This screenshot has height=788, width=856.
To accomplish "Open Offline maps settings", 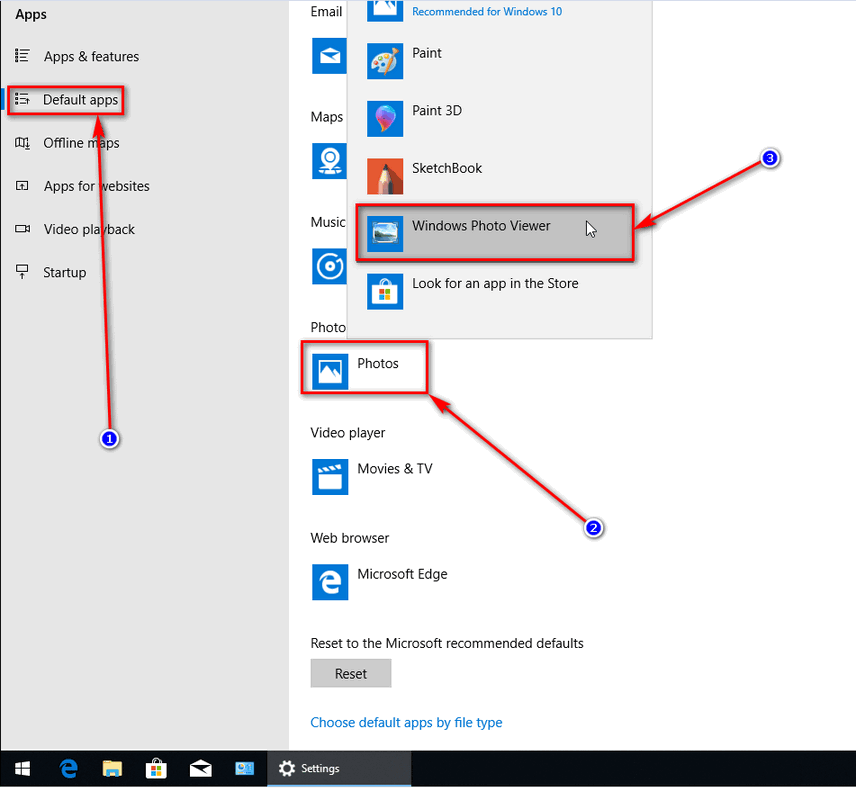I will [x=81, y=143].
